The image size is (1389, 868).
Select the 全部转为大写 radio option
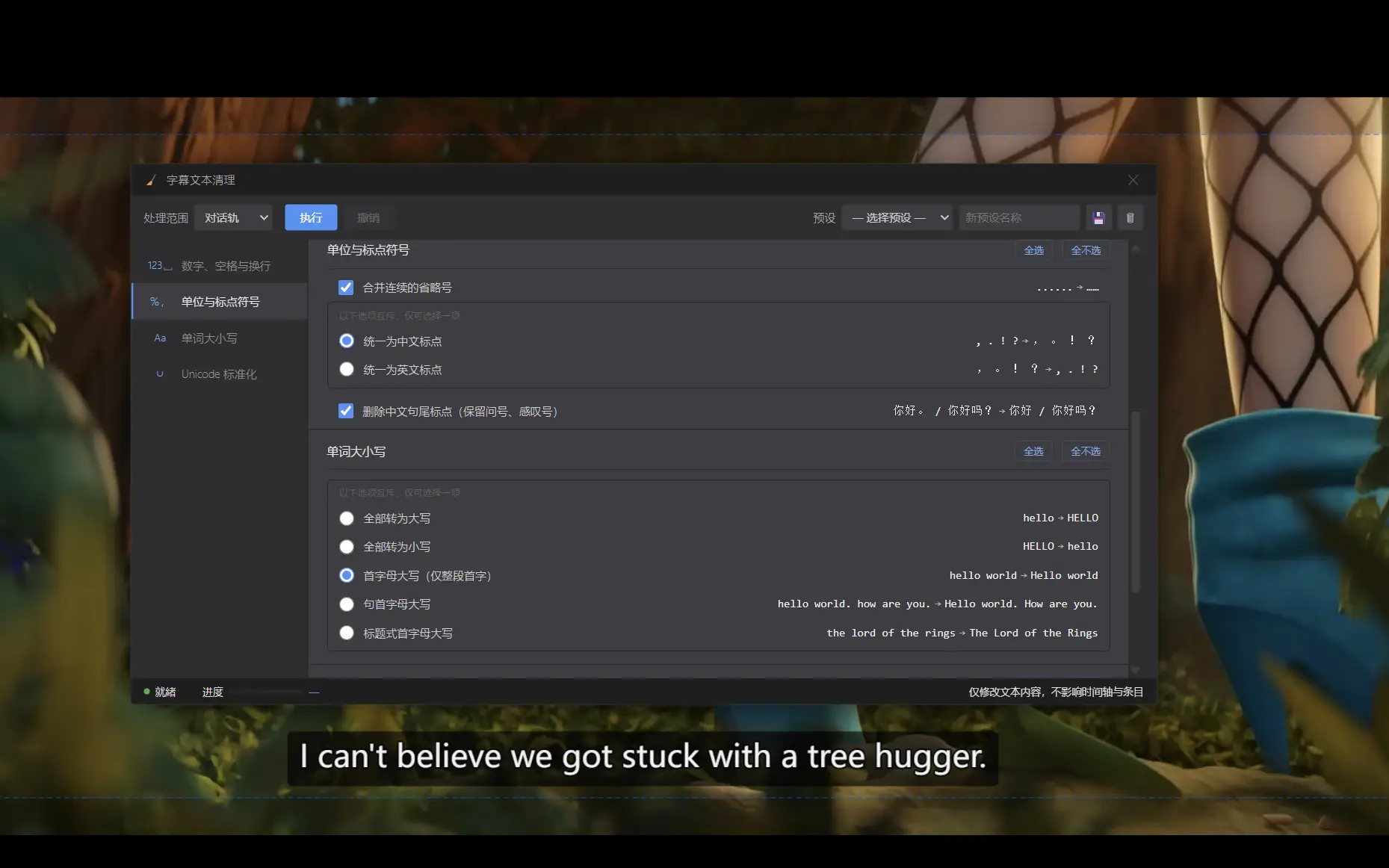(347, 518)
